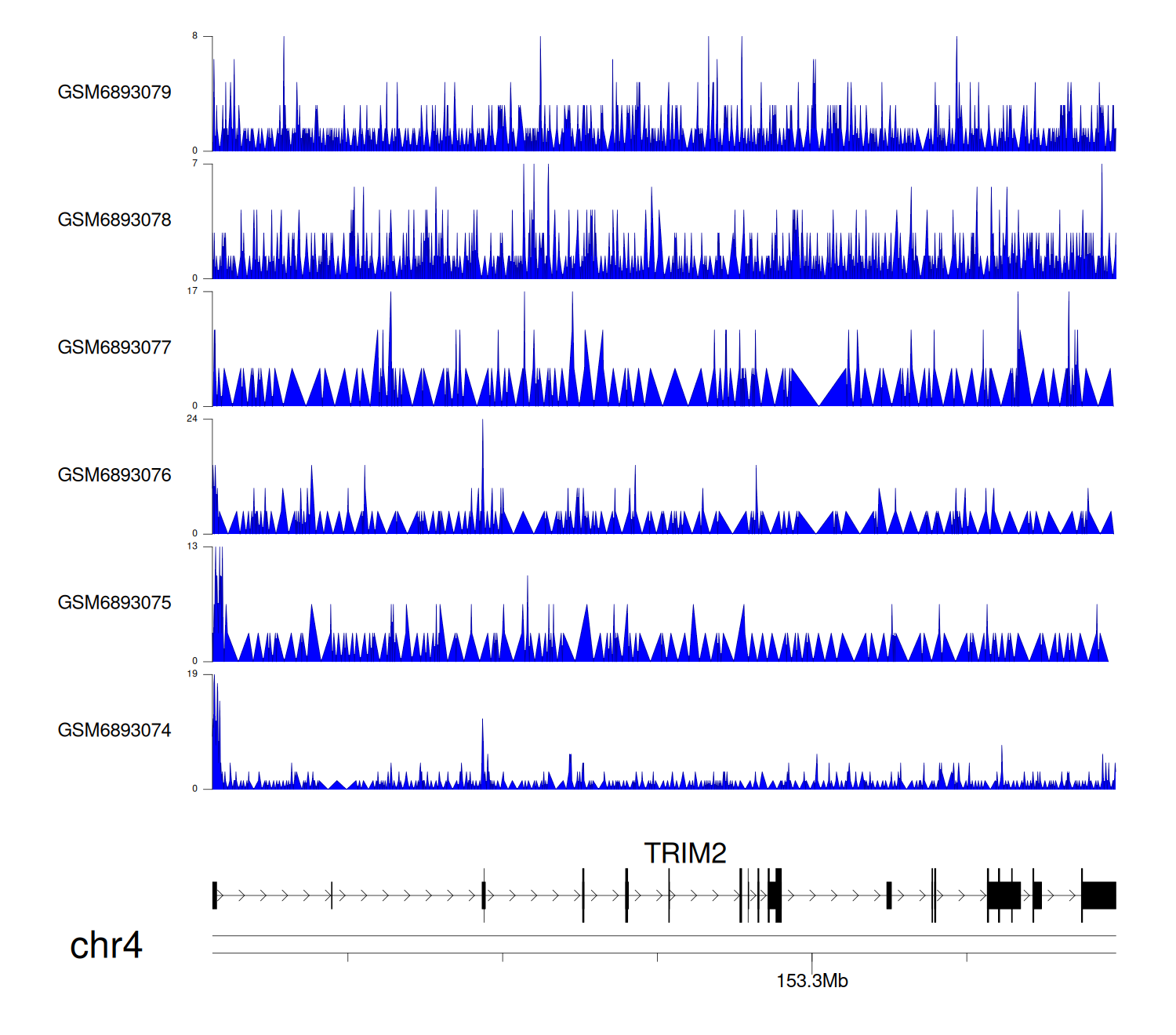The height and width of the screenshot is (1035, 1176).
Task: Click y-axis maximum value 13
Action: (192, 547)
